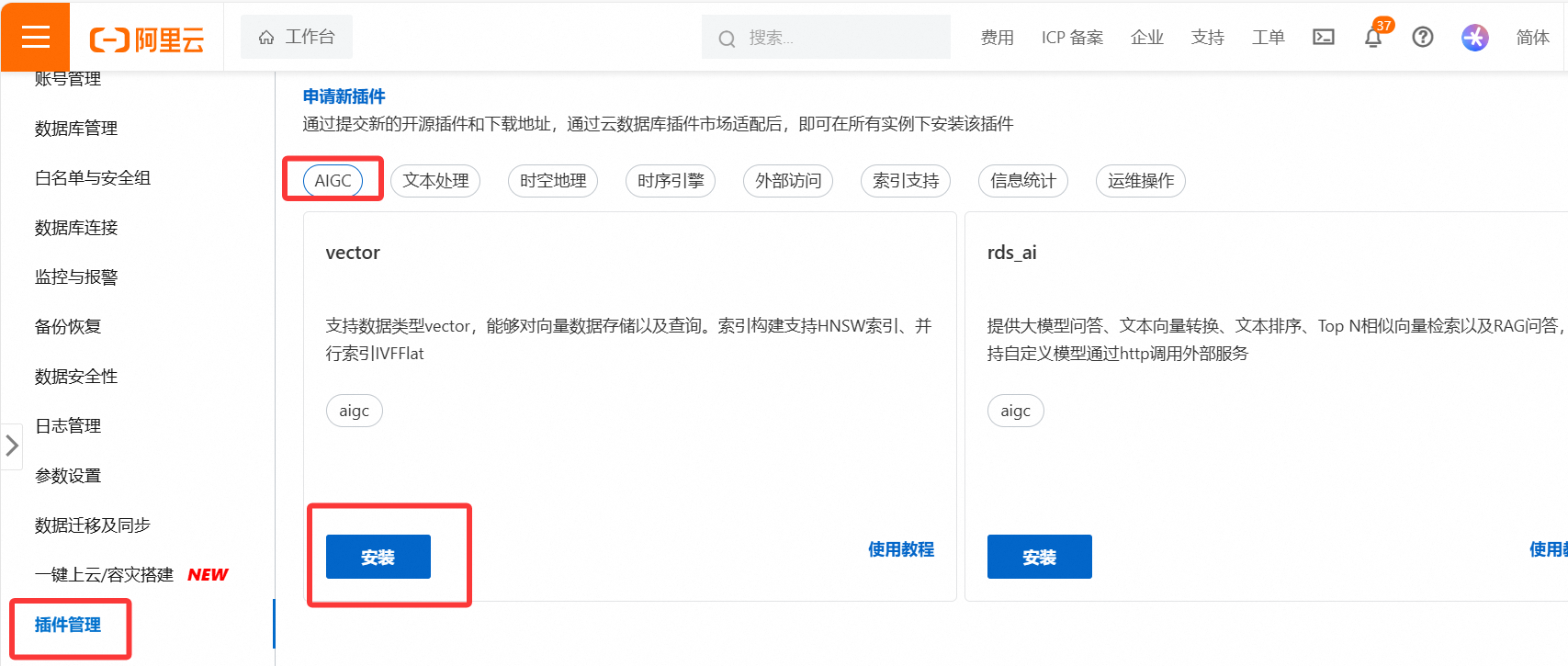This screenshot has height=666, width=1568.
Task: Go to 数据库连接 in sidebar
Action: [76, 228]
